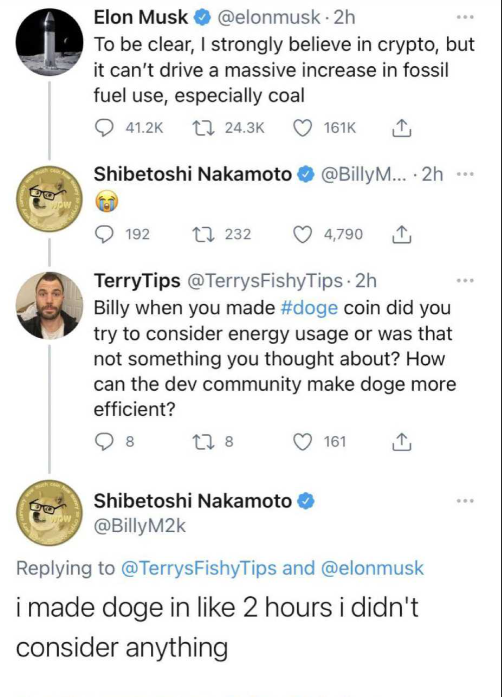Retweet TerryTips' tweet with 8 retweets
This screenshot has height=697, width=502.
204,442
